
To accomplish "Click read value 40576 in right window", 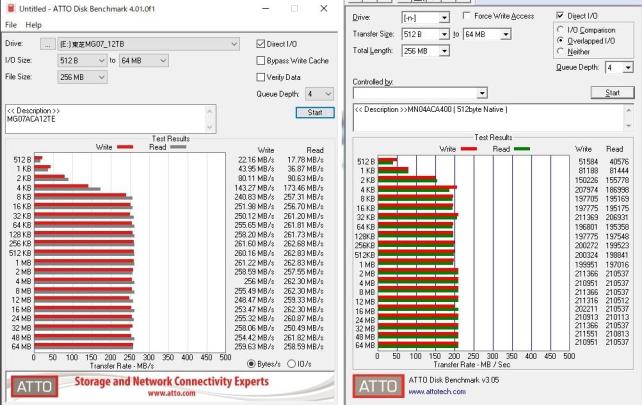I will [x=619, y=161].
